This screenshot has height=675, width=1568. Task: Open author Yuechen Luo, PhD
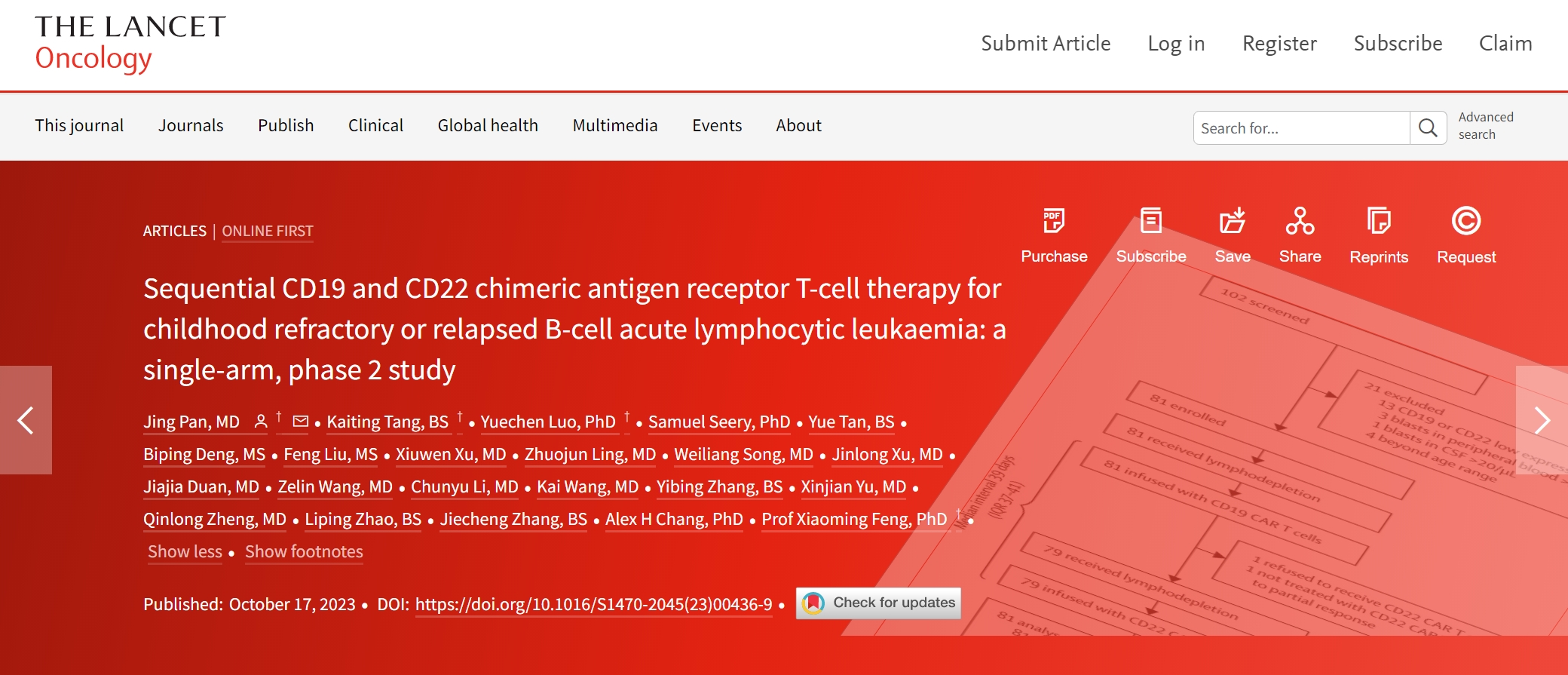548,422
